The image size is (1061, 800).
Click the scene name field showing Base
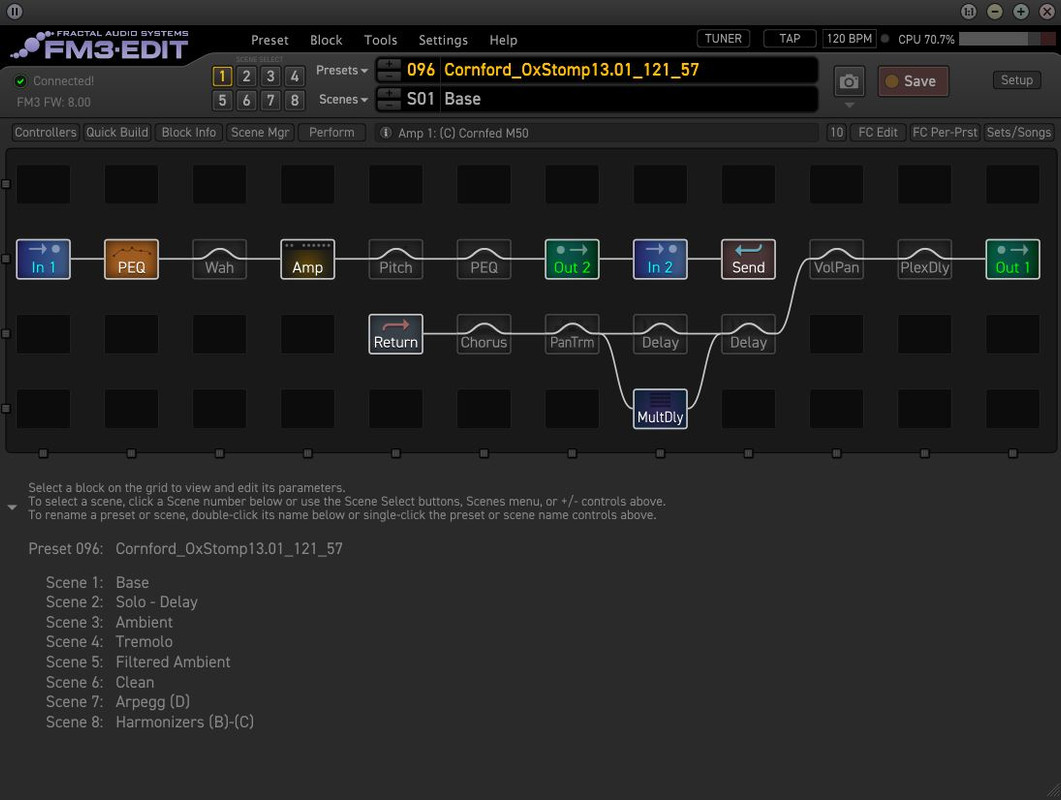pos(629,99)
